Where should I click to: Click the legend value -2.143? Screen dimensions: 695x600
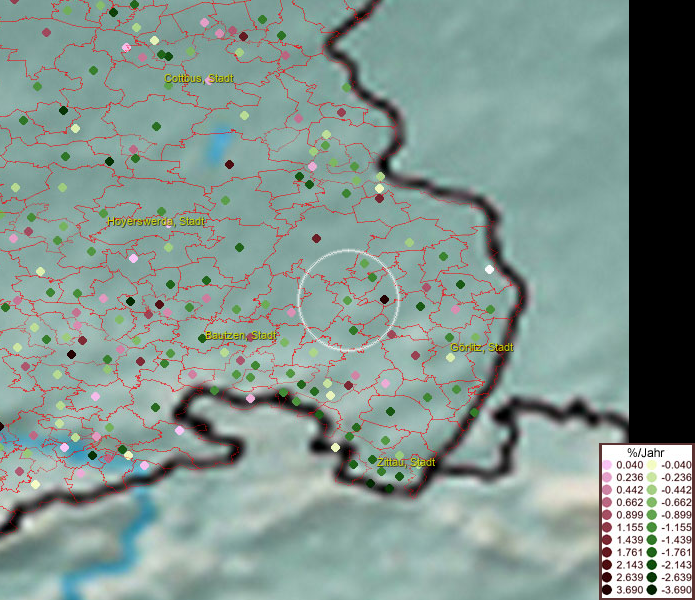point(676,565)
